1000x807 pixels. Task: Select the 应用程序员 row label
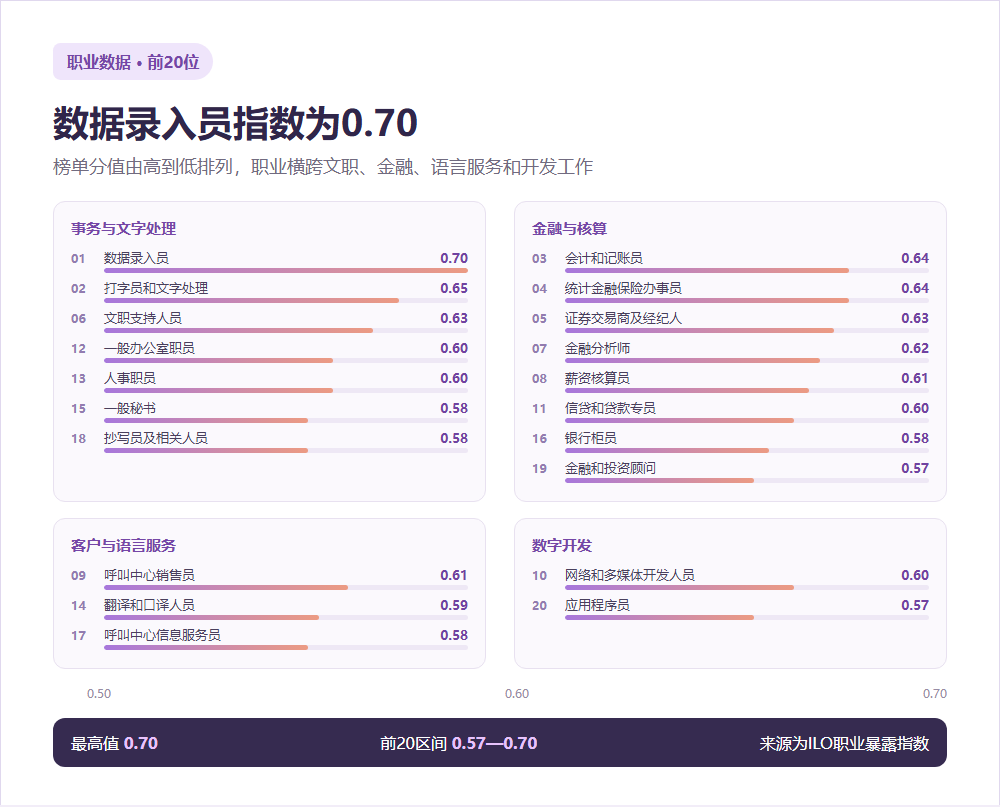(598, 605)
